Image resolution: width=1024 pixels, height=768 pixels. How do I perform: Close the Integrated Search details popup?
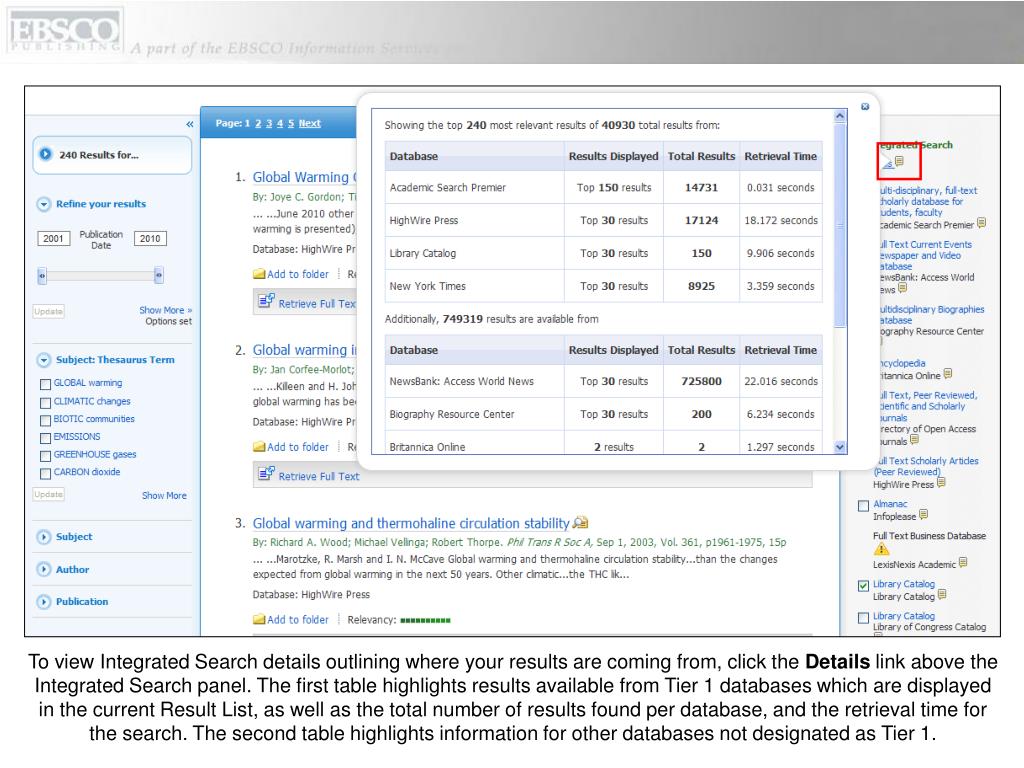pyautogui.click(x=865, y=106)
